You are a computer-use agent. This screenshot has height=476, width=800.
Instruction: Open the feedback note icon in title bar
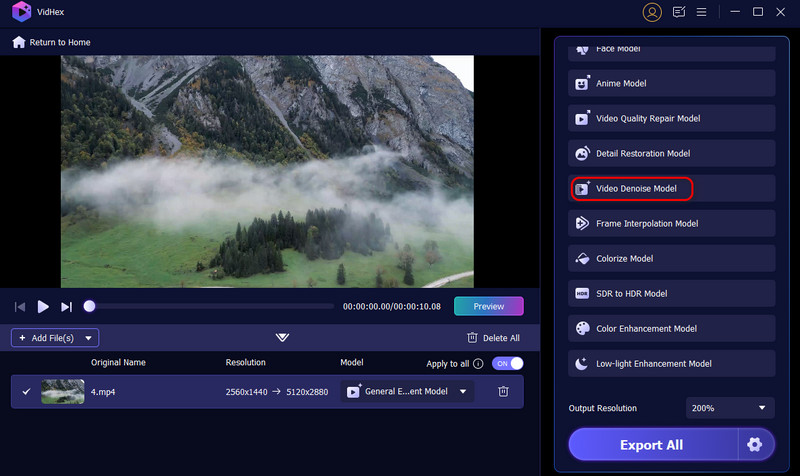(679, 12)
